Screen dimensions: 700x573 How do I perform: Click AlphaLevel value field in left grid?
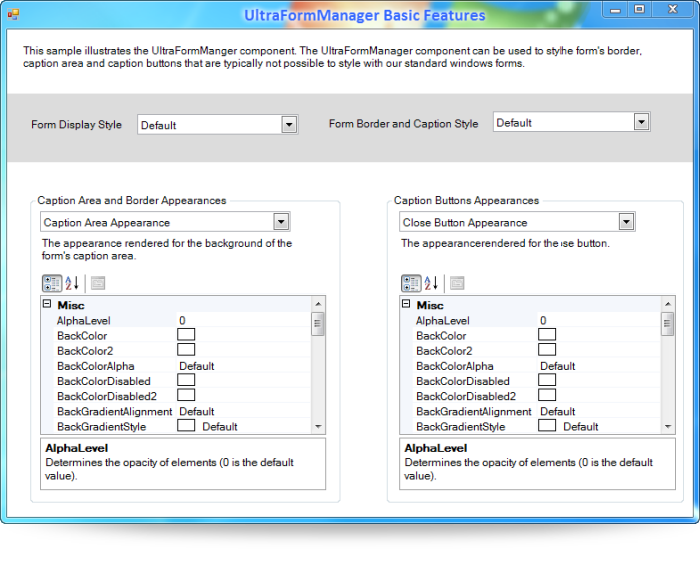243,320
